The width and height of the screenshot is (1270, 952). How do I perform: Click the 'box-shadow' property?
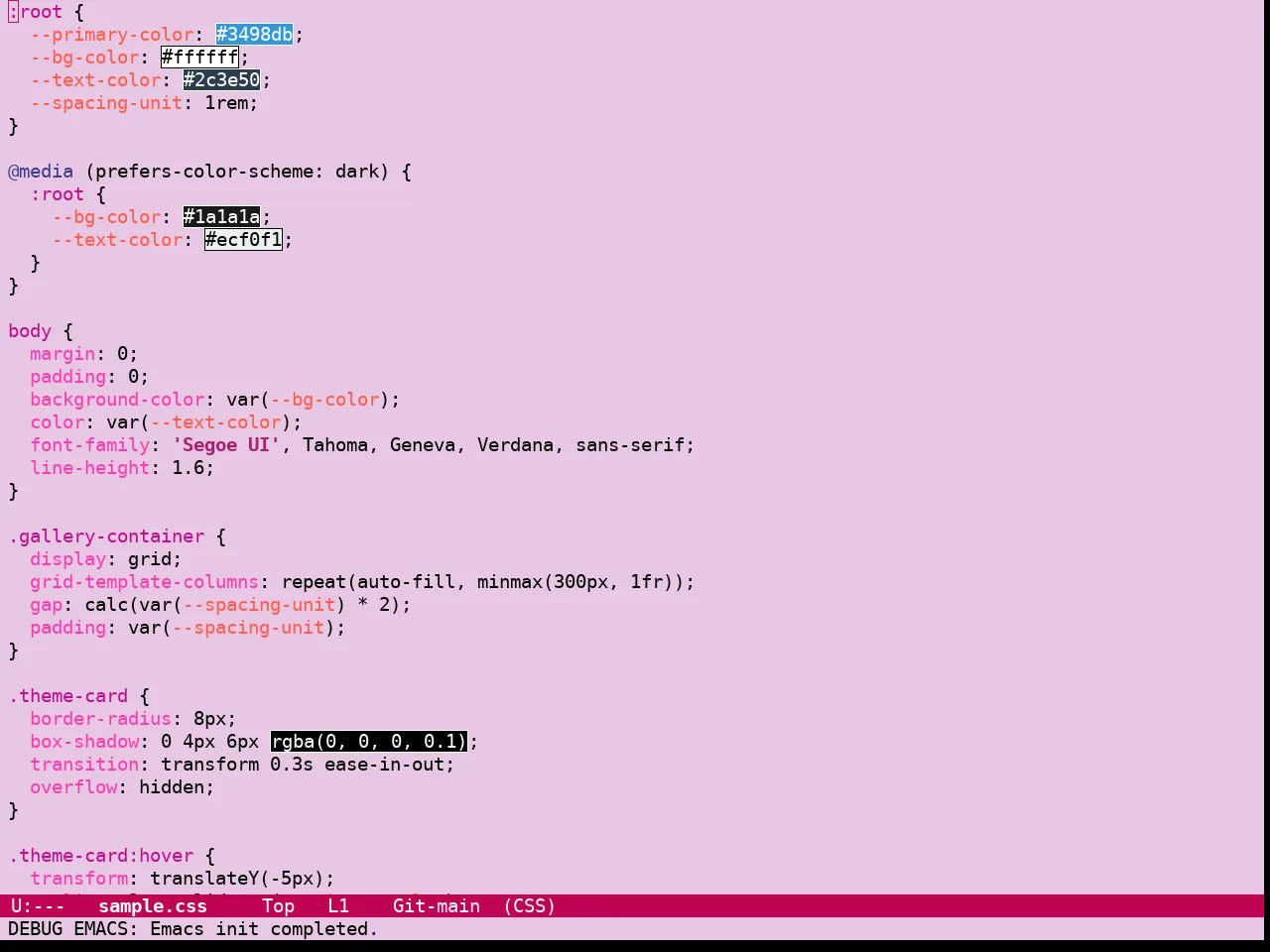tap(84, 742)
